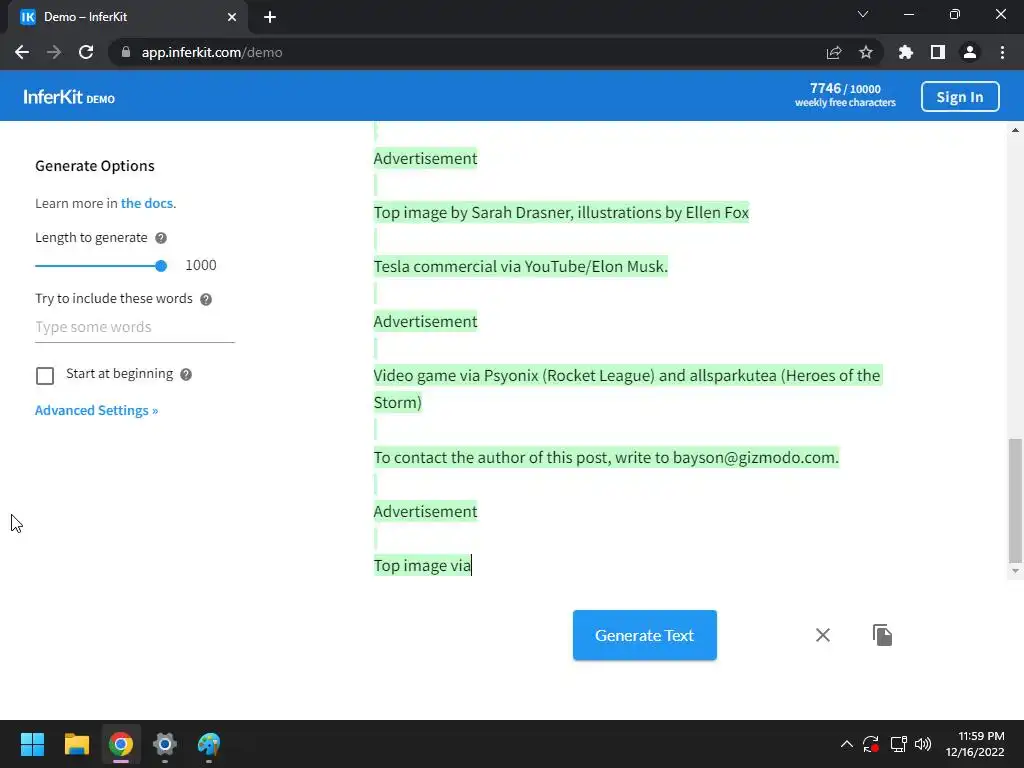Open clock and date panel
The image size is (1024, 768).
(975, 744)
